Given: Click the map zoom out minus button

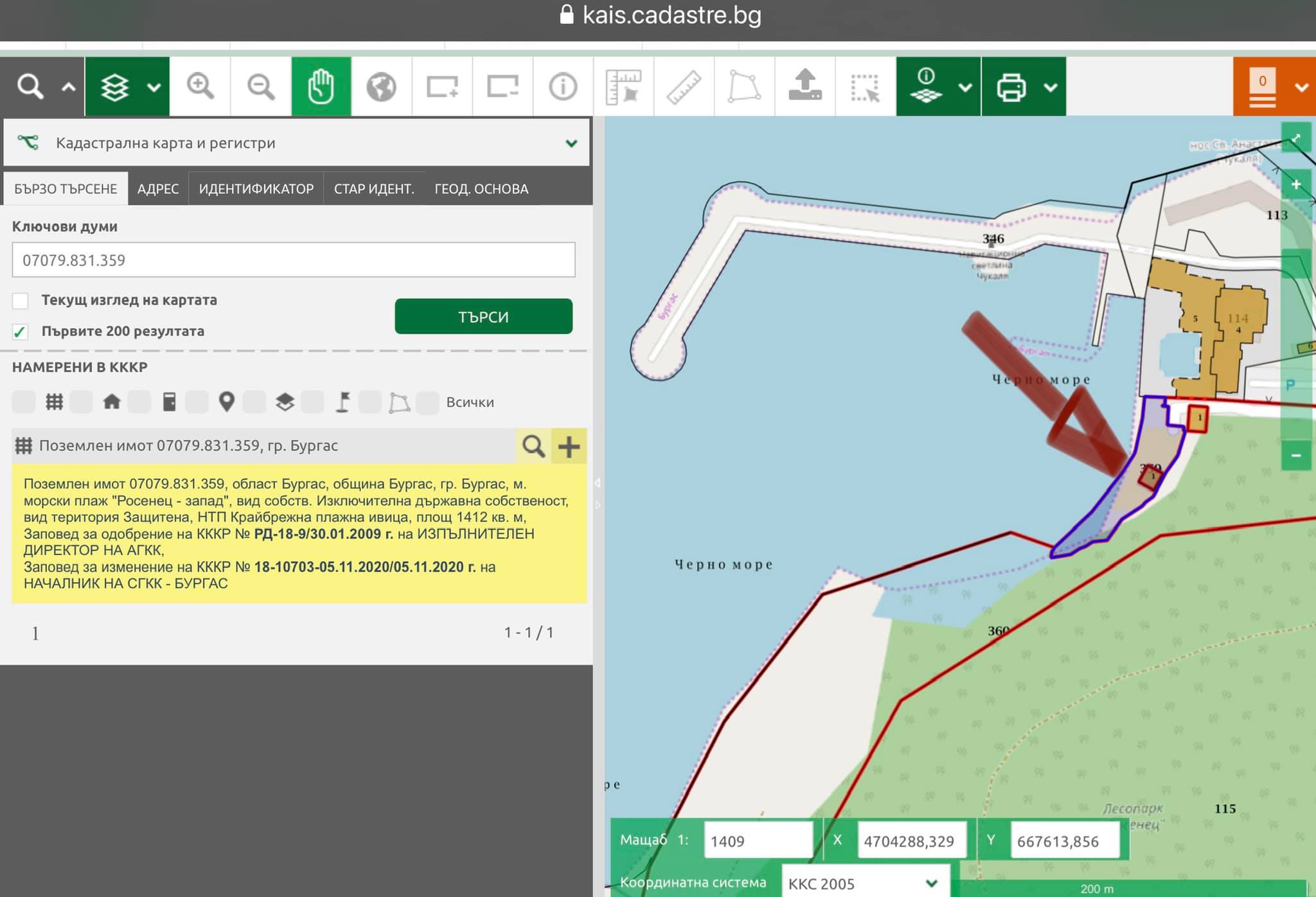Looking at the screenshot, I should point(1295,456).
